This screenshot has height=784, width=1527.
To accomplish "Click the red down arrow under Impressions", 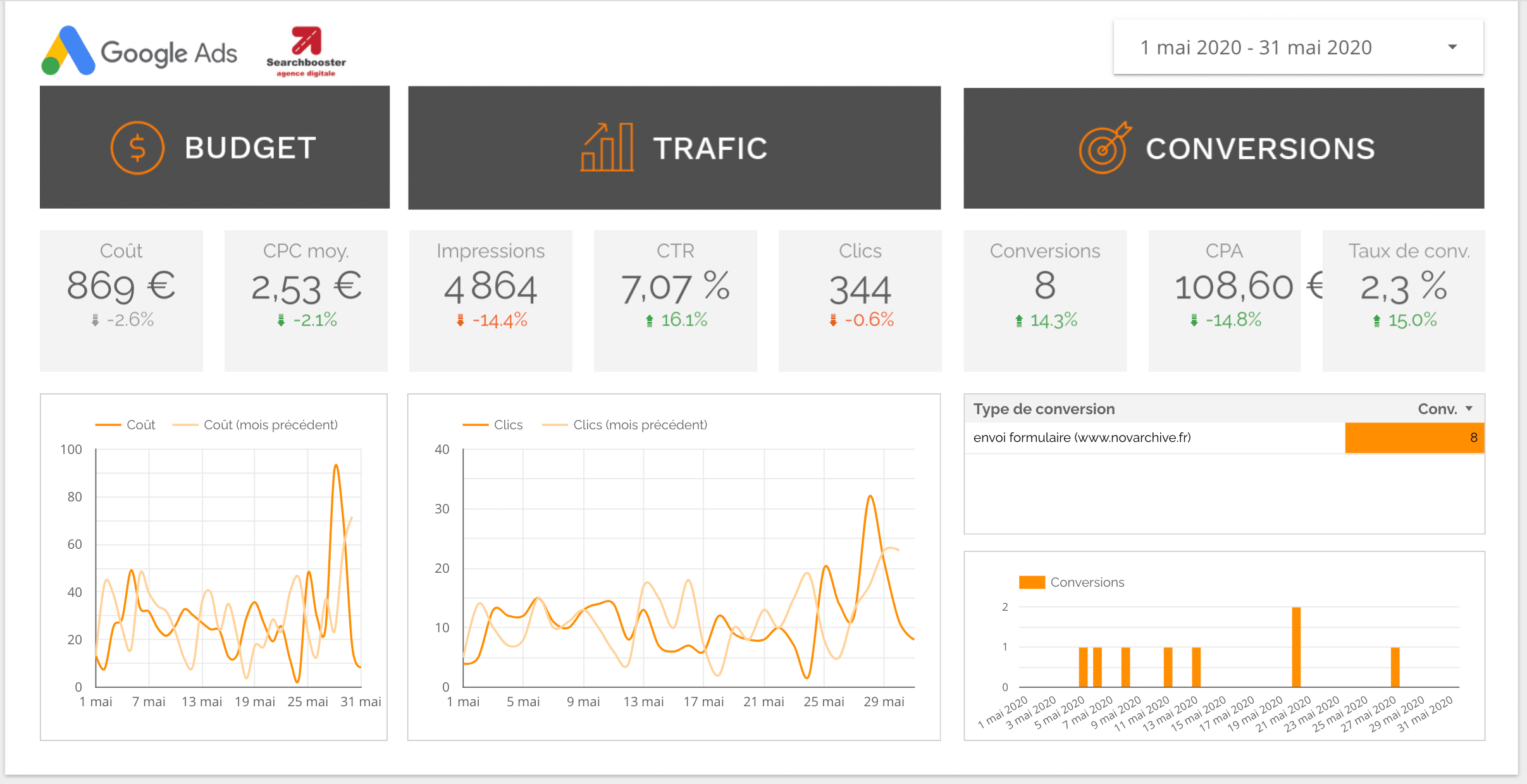I will [x=461, y=321].
